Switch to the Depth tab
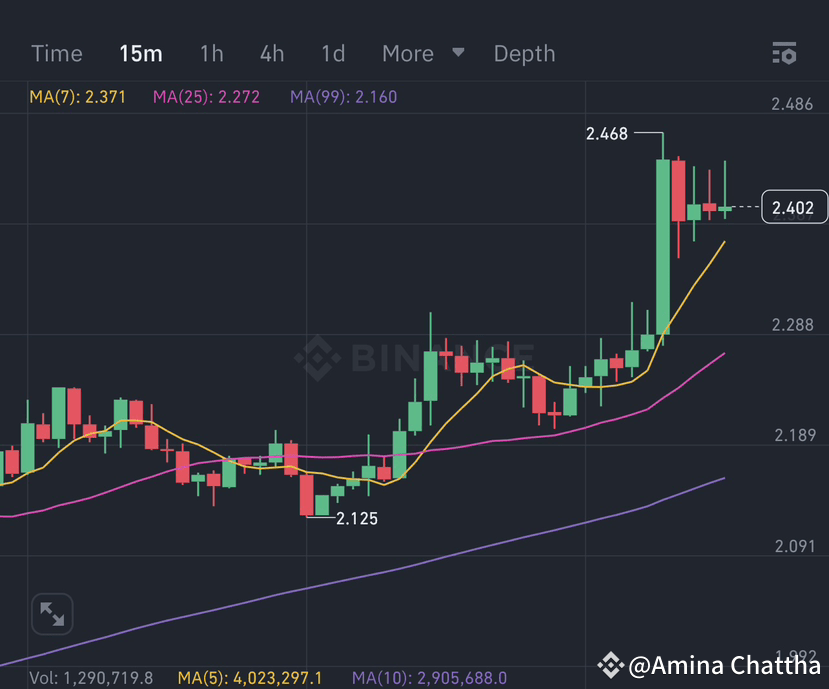Screen dimensions: 829x689 pos(524,54)
